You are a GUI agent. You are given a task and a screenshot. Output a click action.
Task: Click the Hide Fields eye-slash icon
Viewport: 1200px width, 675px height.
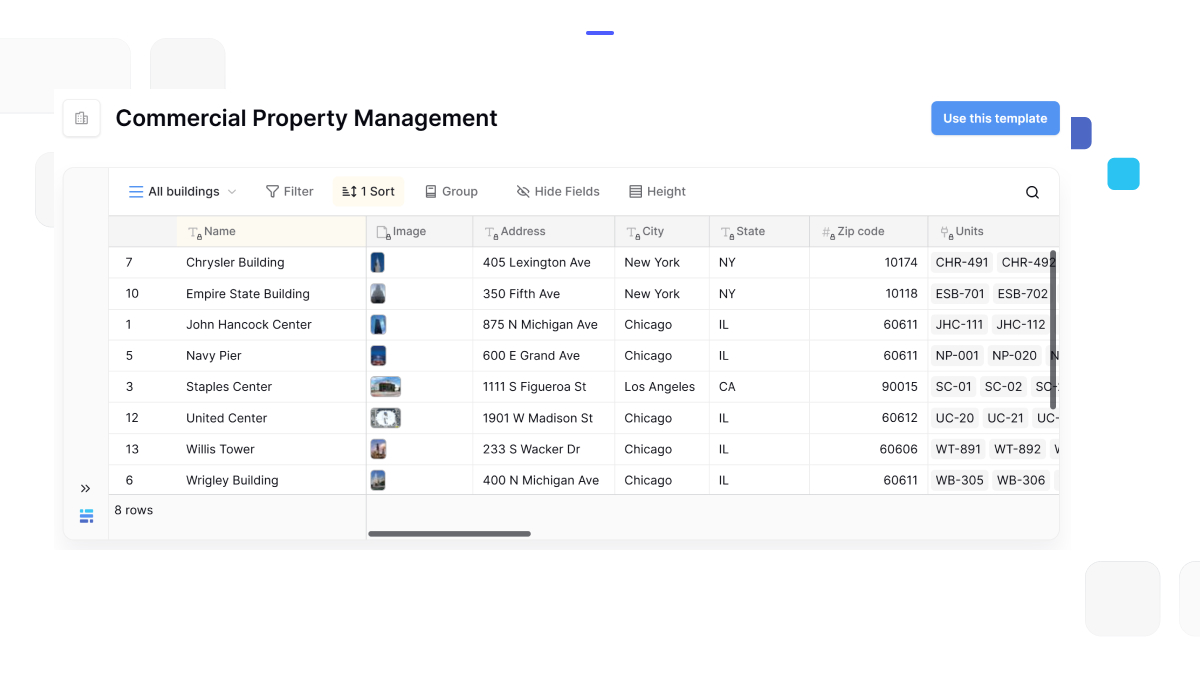tap(522, 191)
